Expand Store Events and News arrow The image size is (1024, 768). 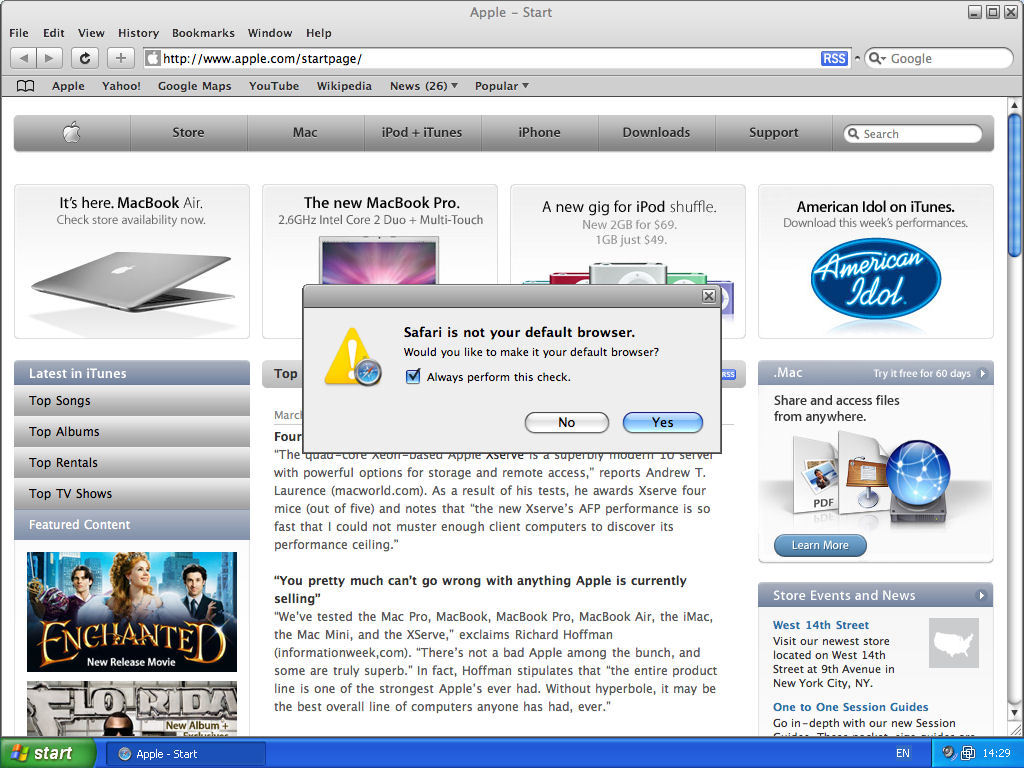tap(982, 596)
